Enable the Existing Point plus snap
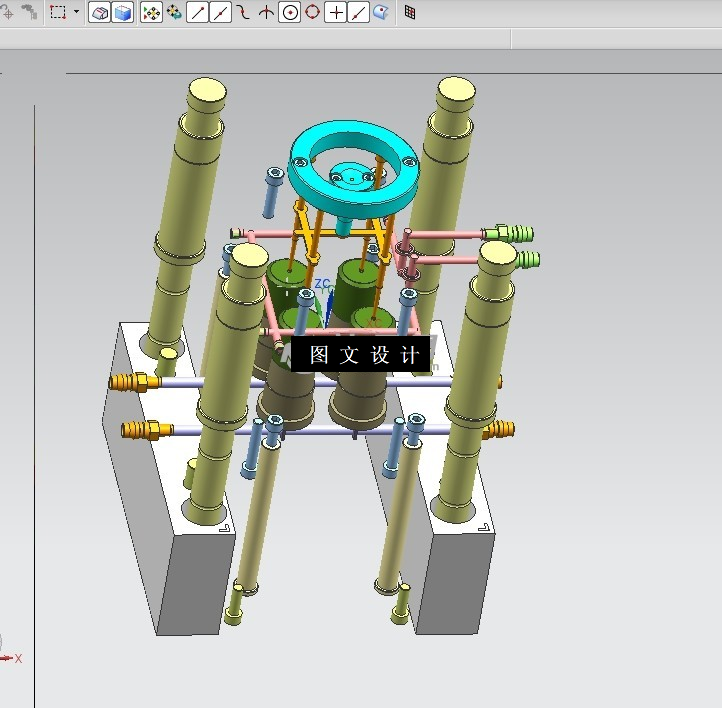 coord(336,13)
